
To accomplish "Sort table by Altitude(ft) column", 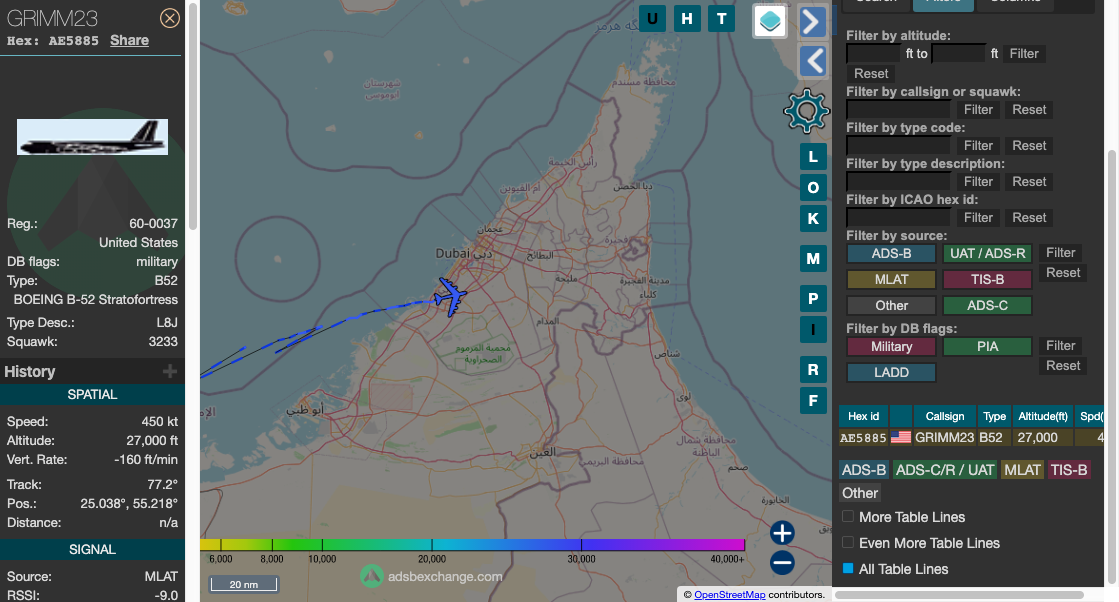I will 1043,416.
